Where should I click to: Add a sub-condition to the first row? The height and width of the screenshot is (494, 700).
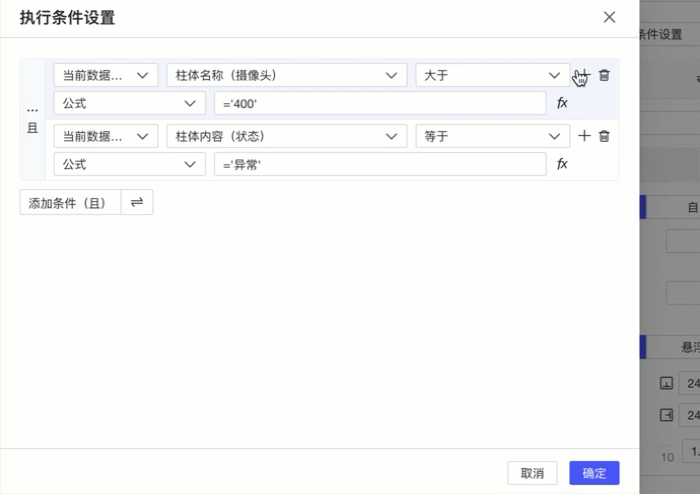pos(585,75)
